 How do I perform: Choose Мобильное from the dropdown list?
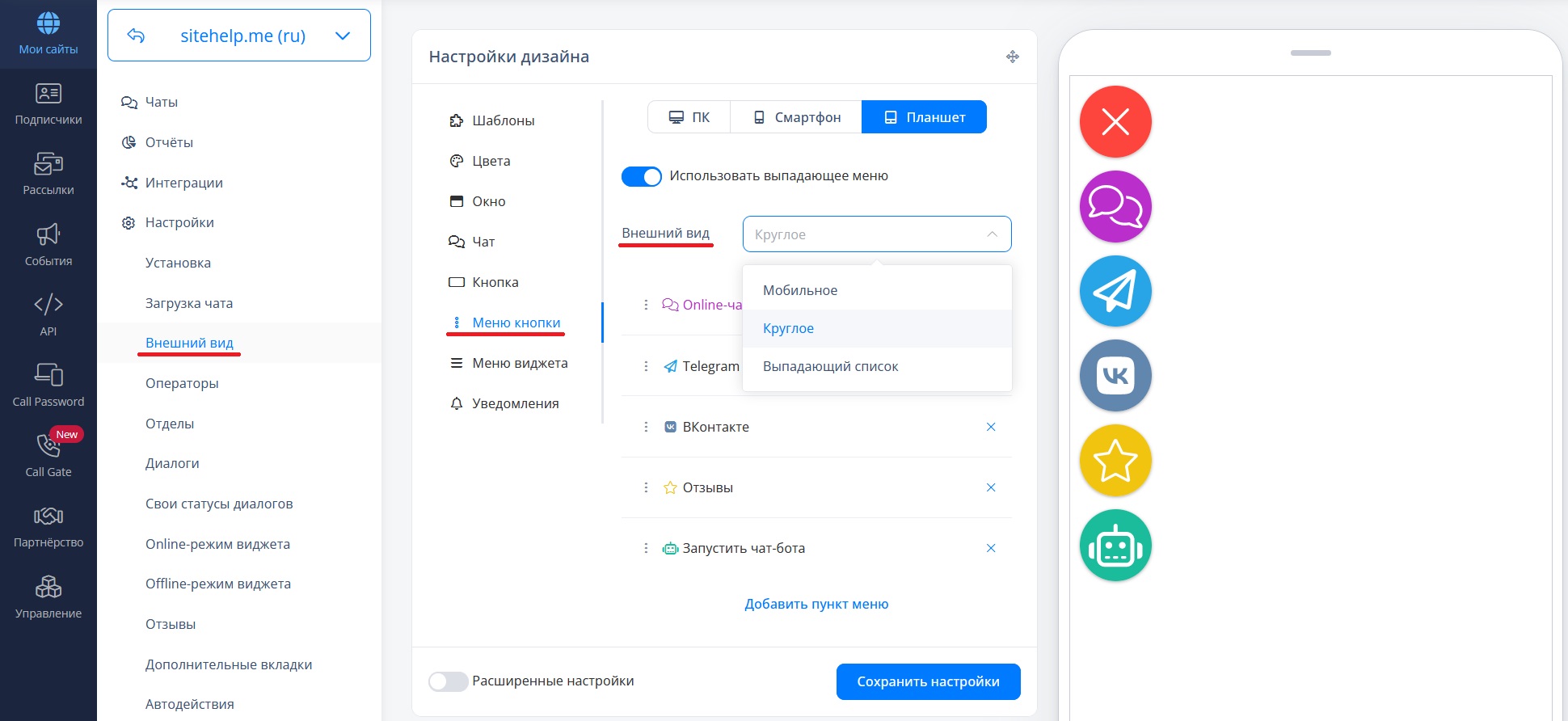click(800, 290)
